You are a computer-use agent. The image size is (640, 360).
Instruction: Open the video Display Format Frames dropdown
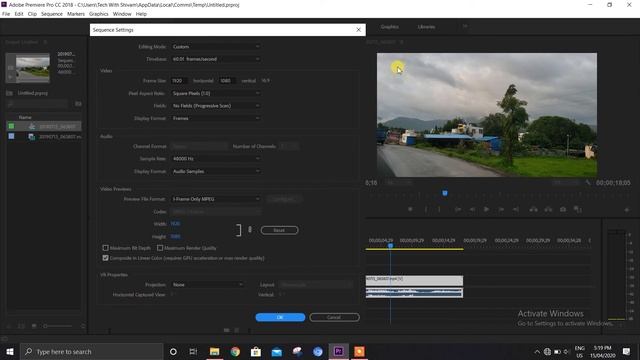tap(216, 118)
